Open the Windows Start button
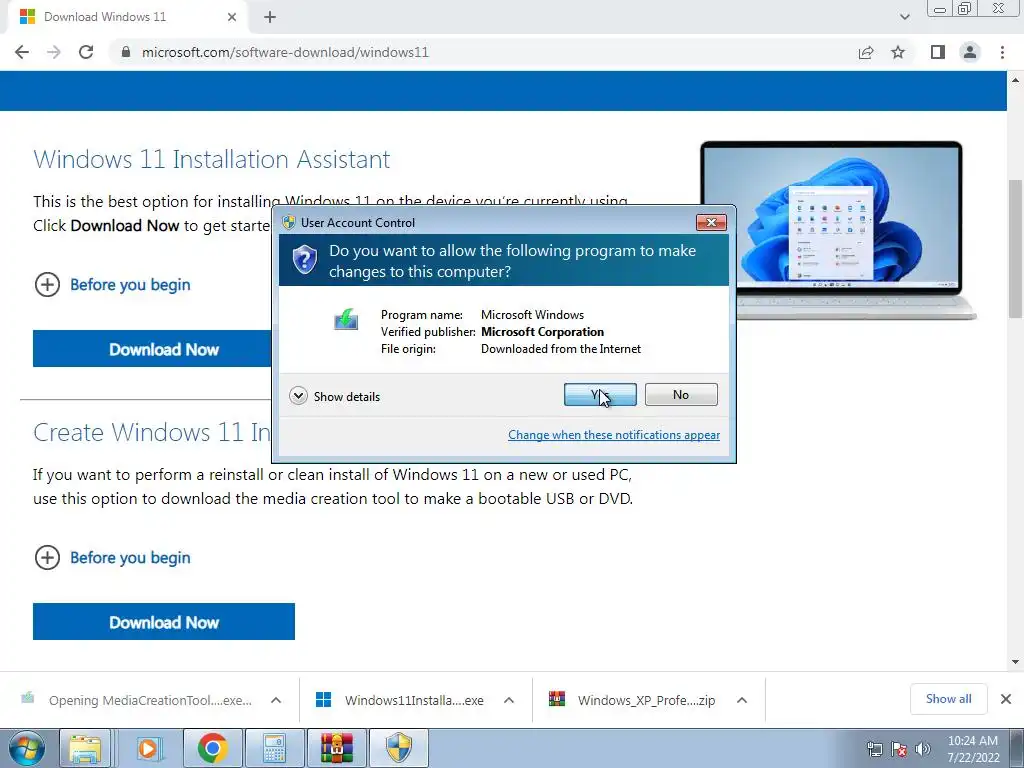The image size is (1024, 768). tap(26, 748)
